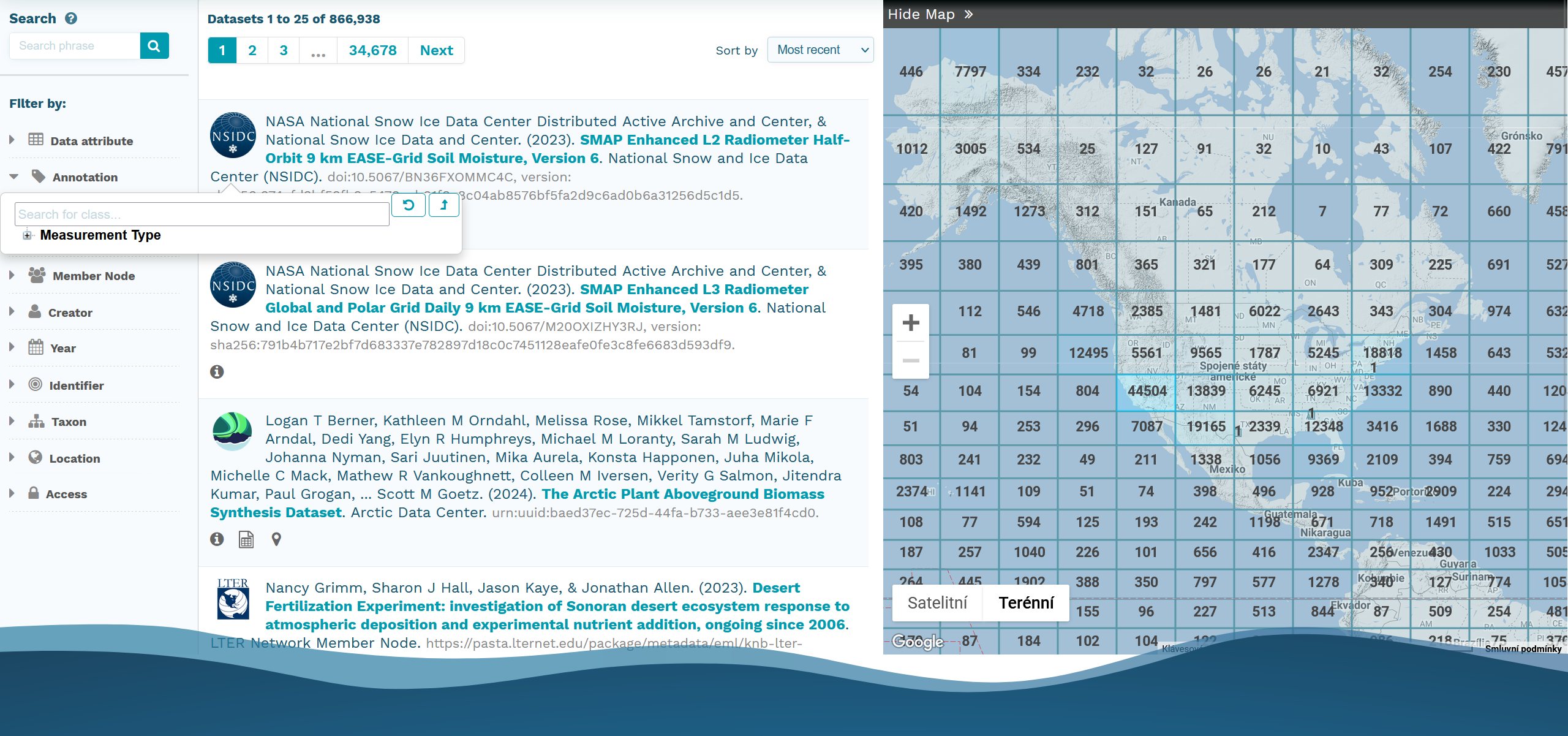This screenshot has width=1568, height=736.
Task: Zoom out on the map
Action: [x=911, y=360]
